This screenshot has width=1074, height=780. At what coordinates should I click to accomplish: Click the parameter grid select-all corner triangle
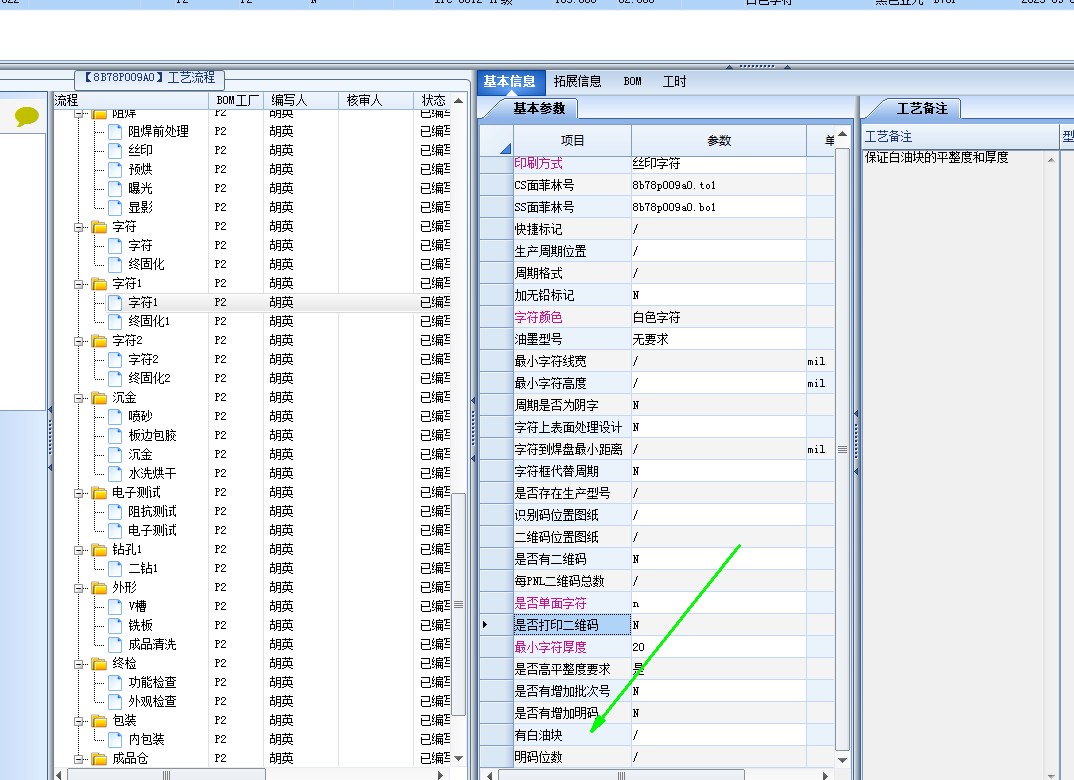coord(505,148)
